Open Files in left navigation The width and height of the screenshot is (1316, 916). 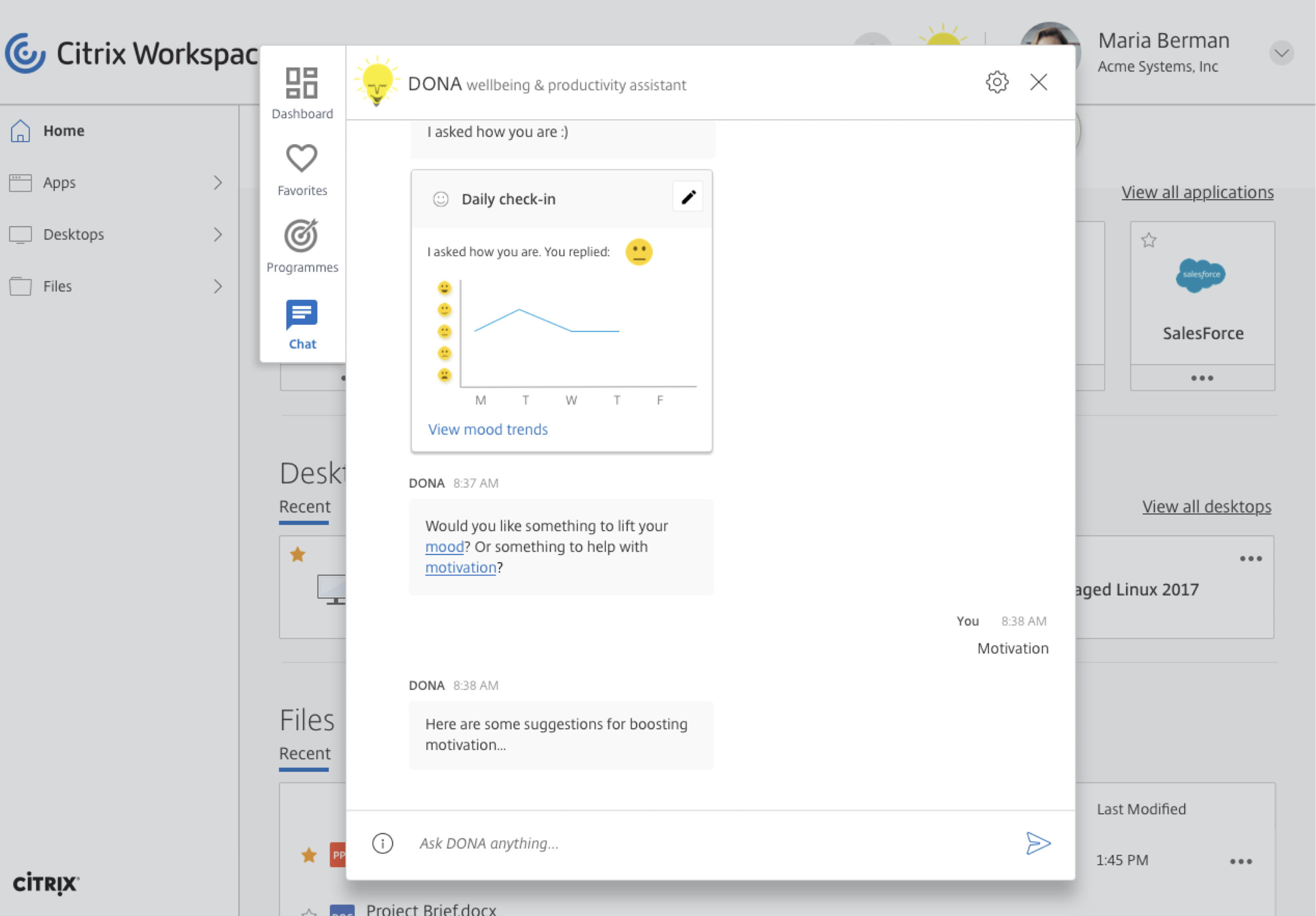click(x=57, y=286)
